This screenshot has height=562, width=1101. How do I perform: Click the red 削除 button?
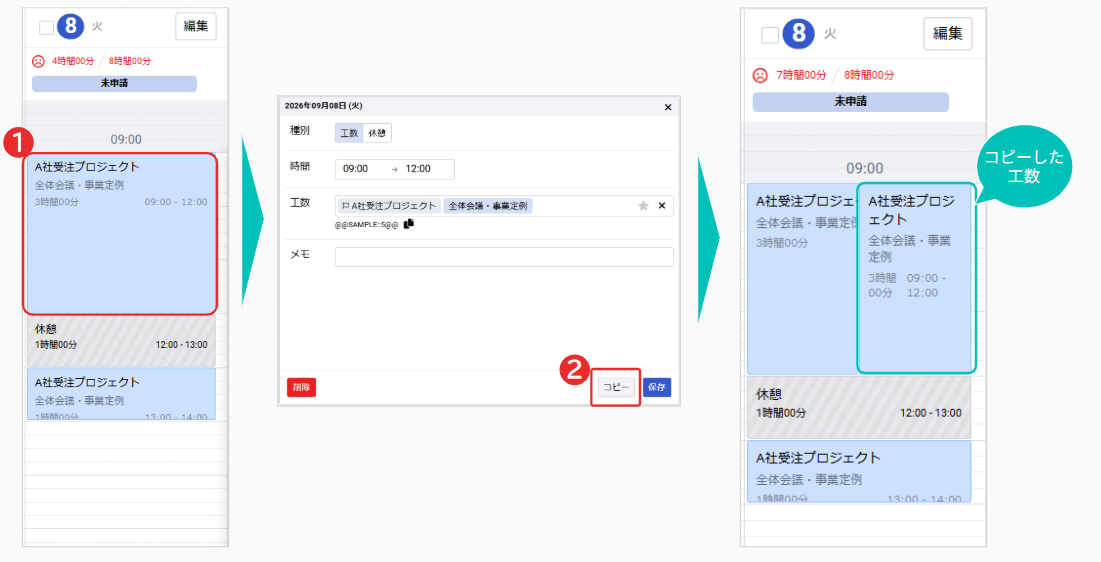tap(301, 387)
